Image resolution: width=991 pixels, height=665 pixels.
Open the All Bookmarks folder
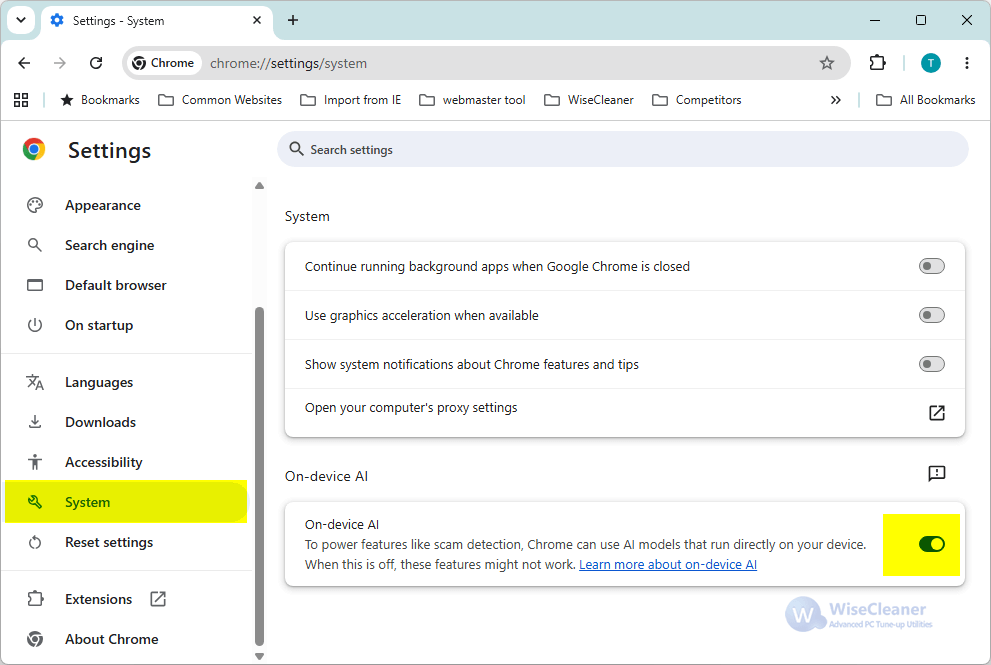[x=926, y=100]
